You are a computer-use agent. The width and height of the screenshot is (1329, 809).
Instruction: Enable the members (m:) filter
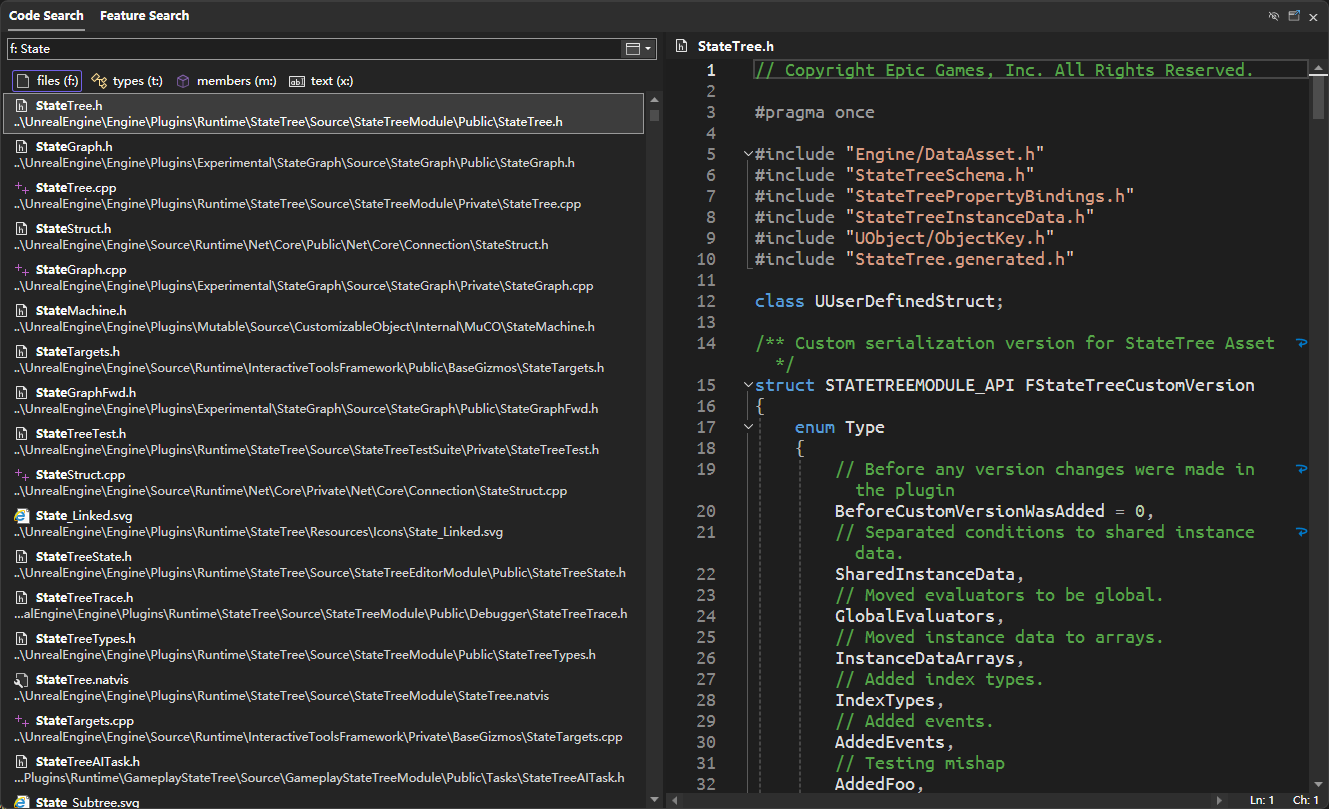pyautogui.click(x=226, y=81)
